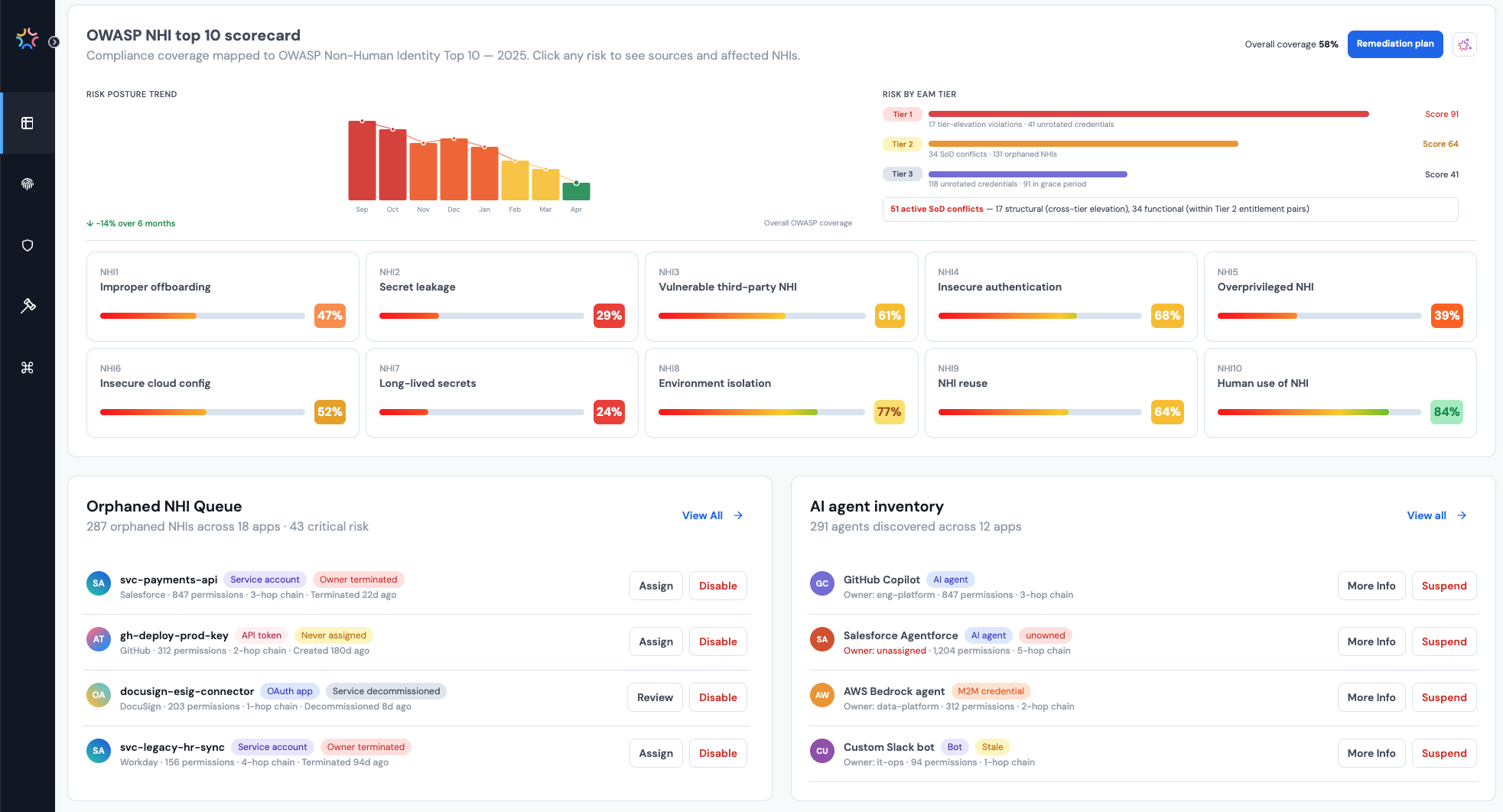The height and width of the screenshot is (812, 1503).
Task: Suspend Custom Slack bot
Action: pos(1444,753)
